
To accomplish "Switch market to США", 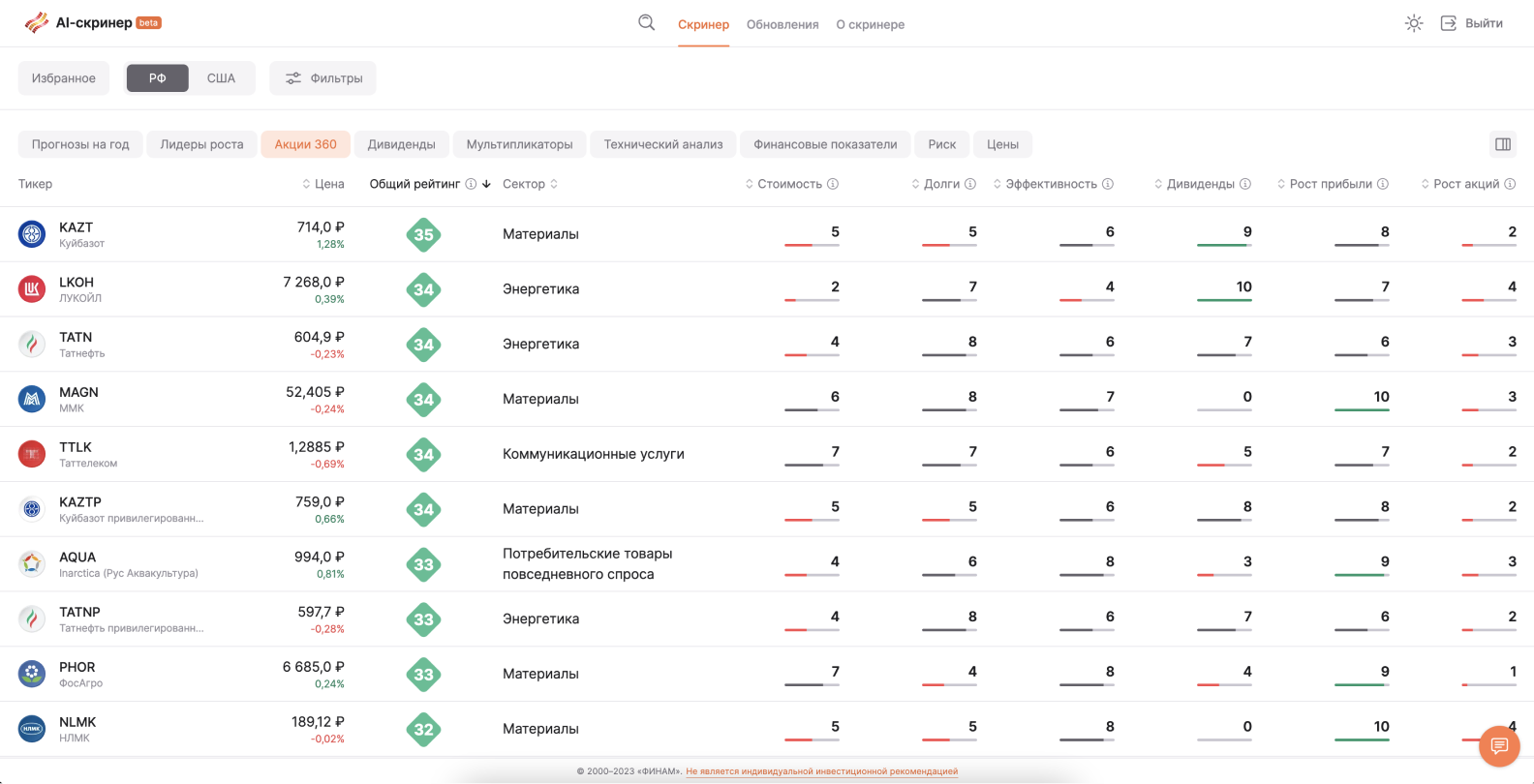I will pyautogui.click(x=221, y=78).
